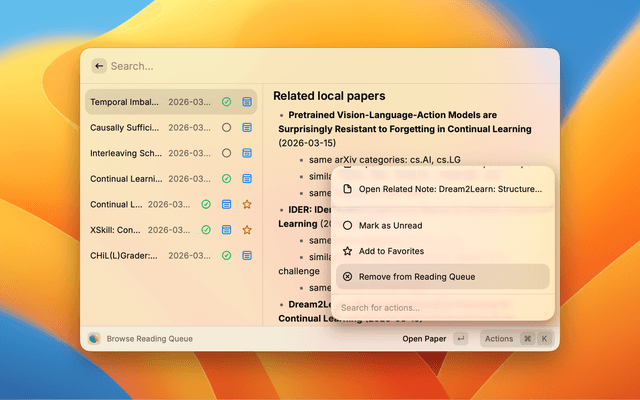Focus the Search for actions field

point(440,308)
